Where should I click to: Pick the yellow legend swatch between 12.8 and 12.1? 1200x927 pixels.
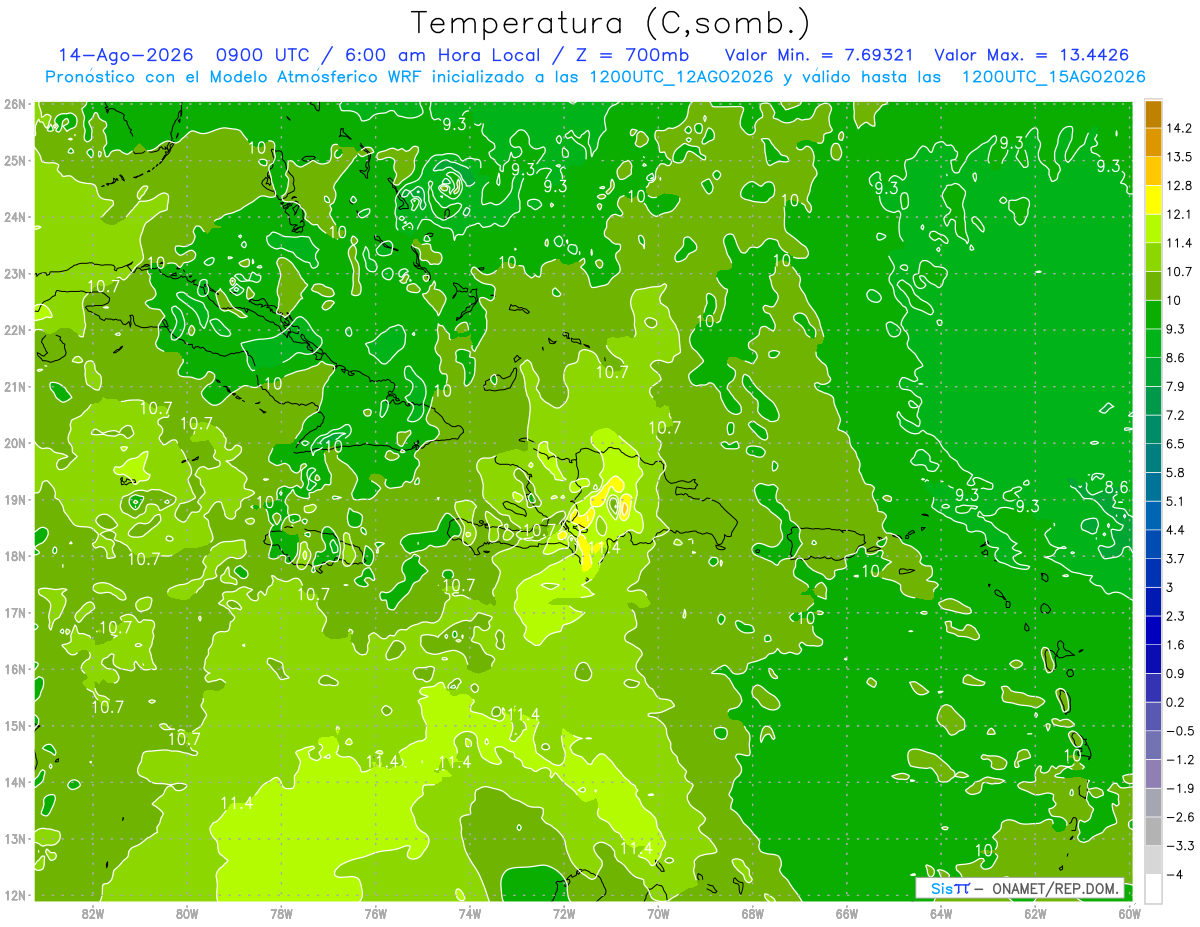click(1153, 200)
